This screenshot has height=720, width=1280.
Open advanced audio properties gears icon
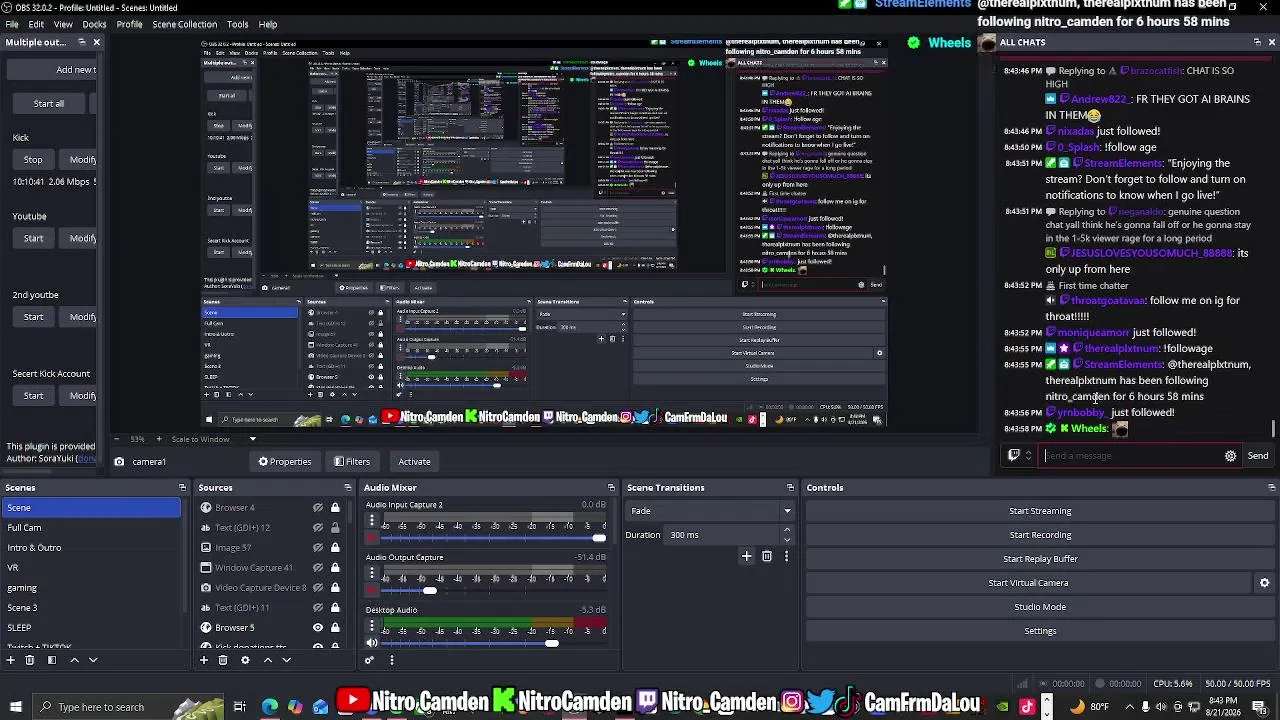(369, 660)
